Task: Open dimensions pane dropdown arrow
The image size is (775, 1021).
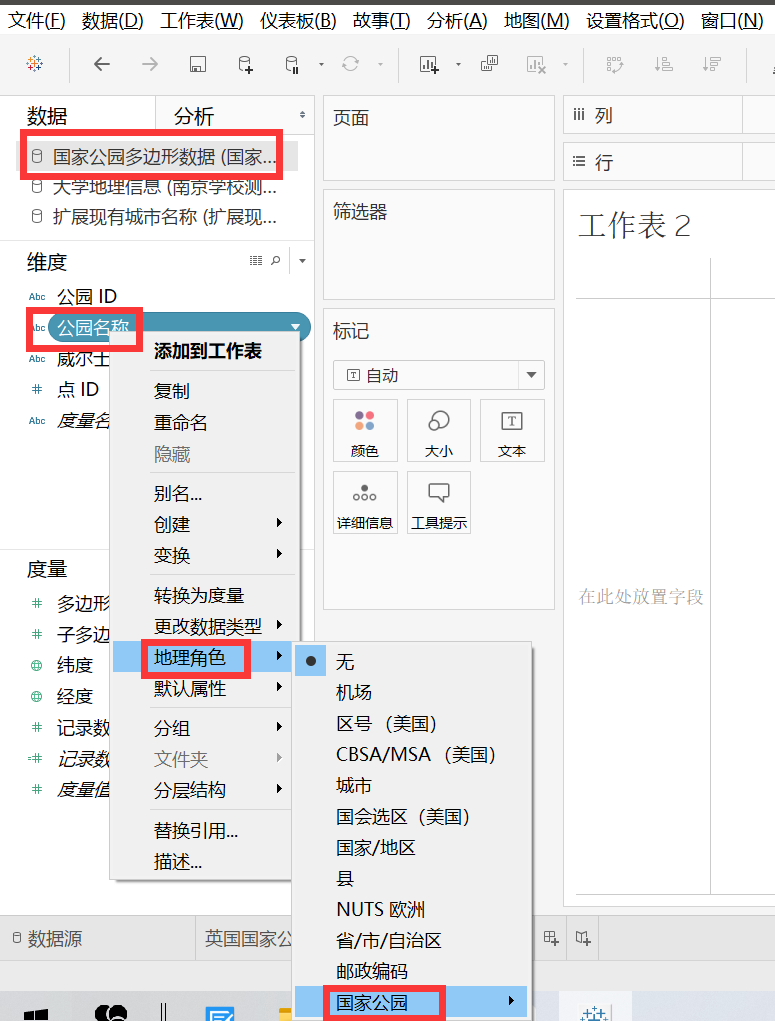Action: (302, 261)
